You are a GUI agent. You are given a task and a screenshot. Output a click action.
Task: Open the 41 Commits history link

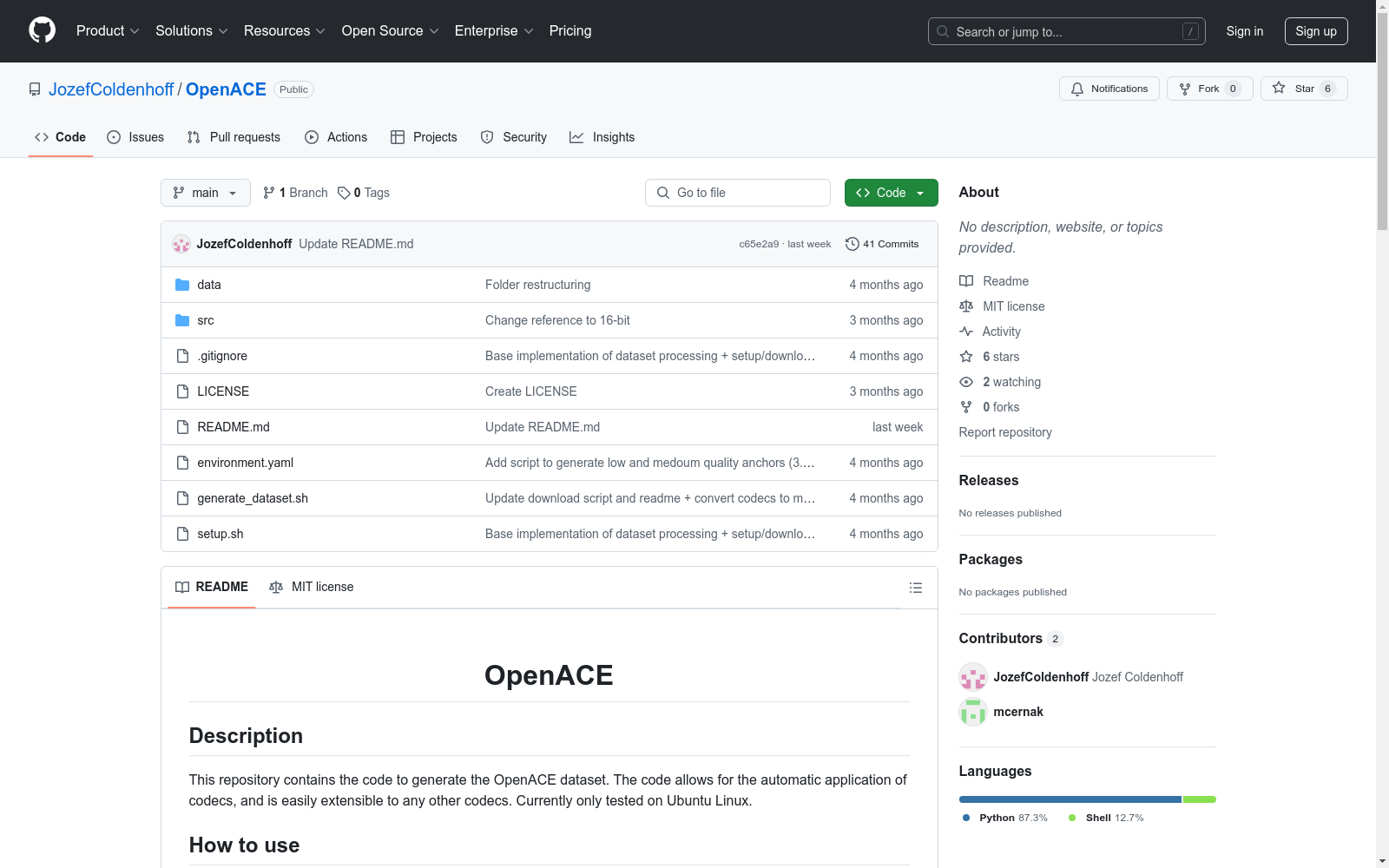coord(882,244)
